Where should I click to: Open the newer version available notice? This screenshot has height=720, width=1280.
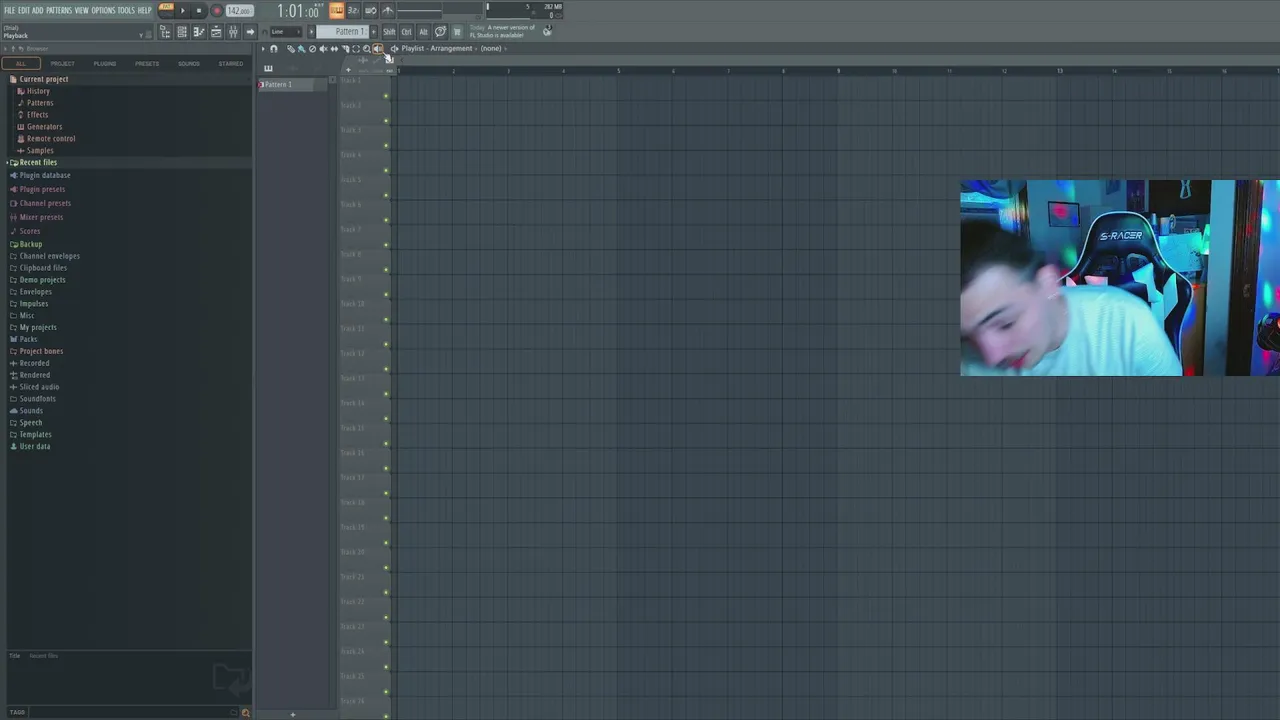click(502, 31)
